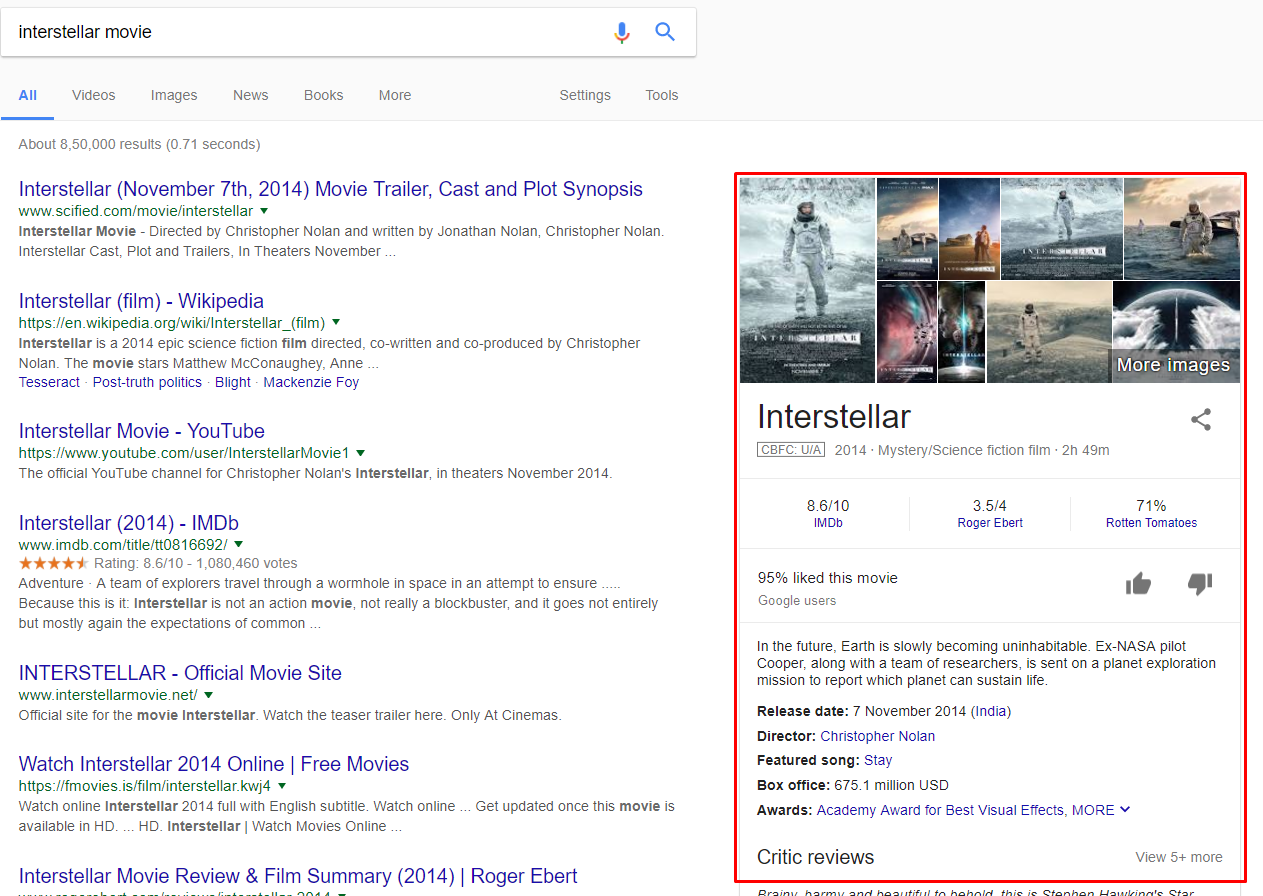
Task: Open Academy Award for Best Visual Effects
Action: coord(940,810)
